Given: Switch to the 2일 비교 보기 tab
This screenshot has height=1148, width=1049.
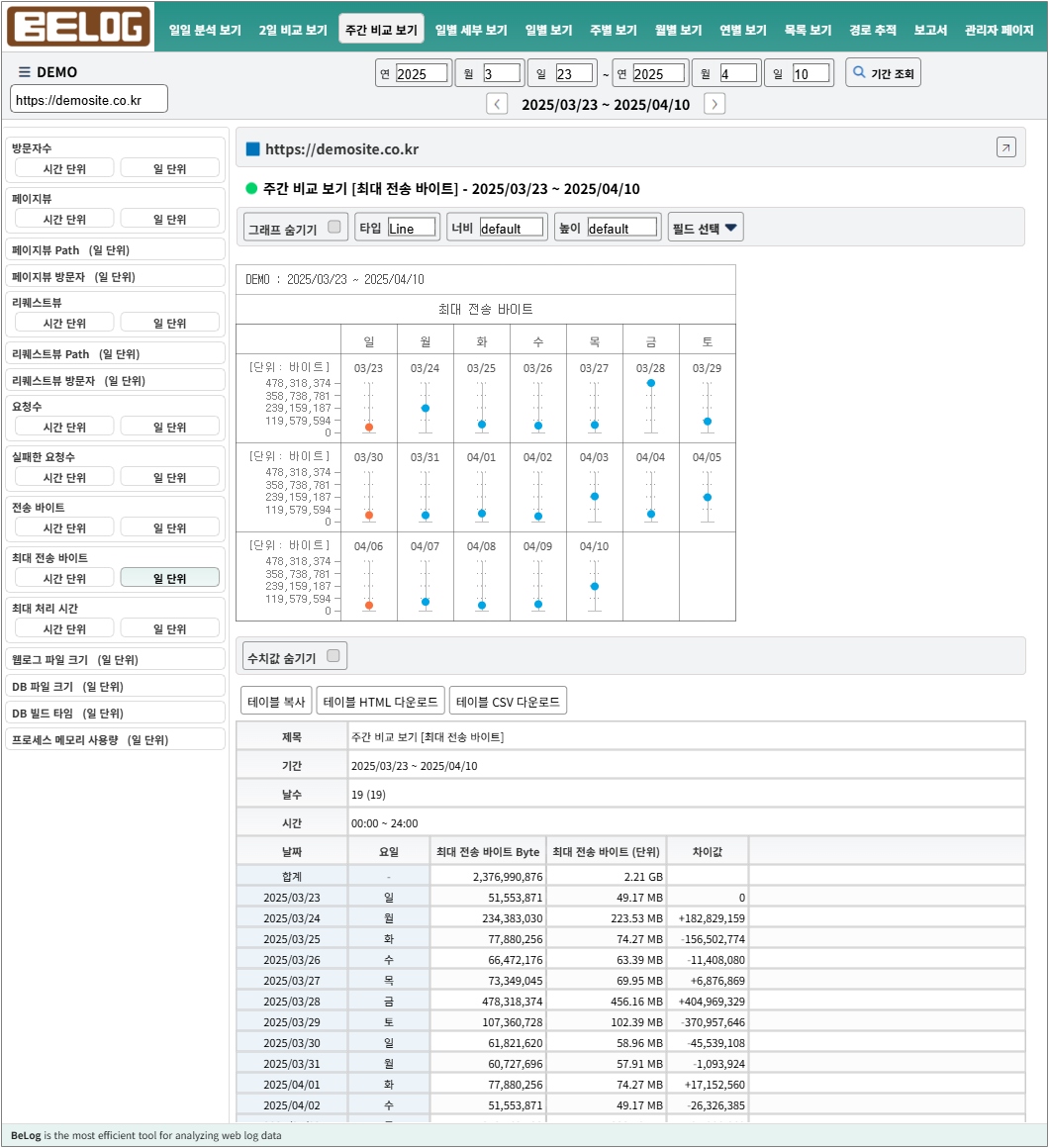Looking at the screenshot, I should 293,30.
